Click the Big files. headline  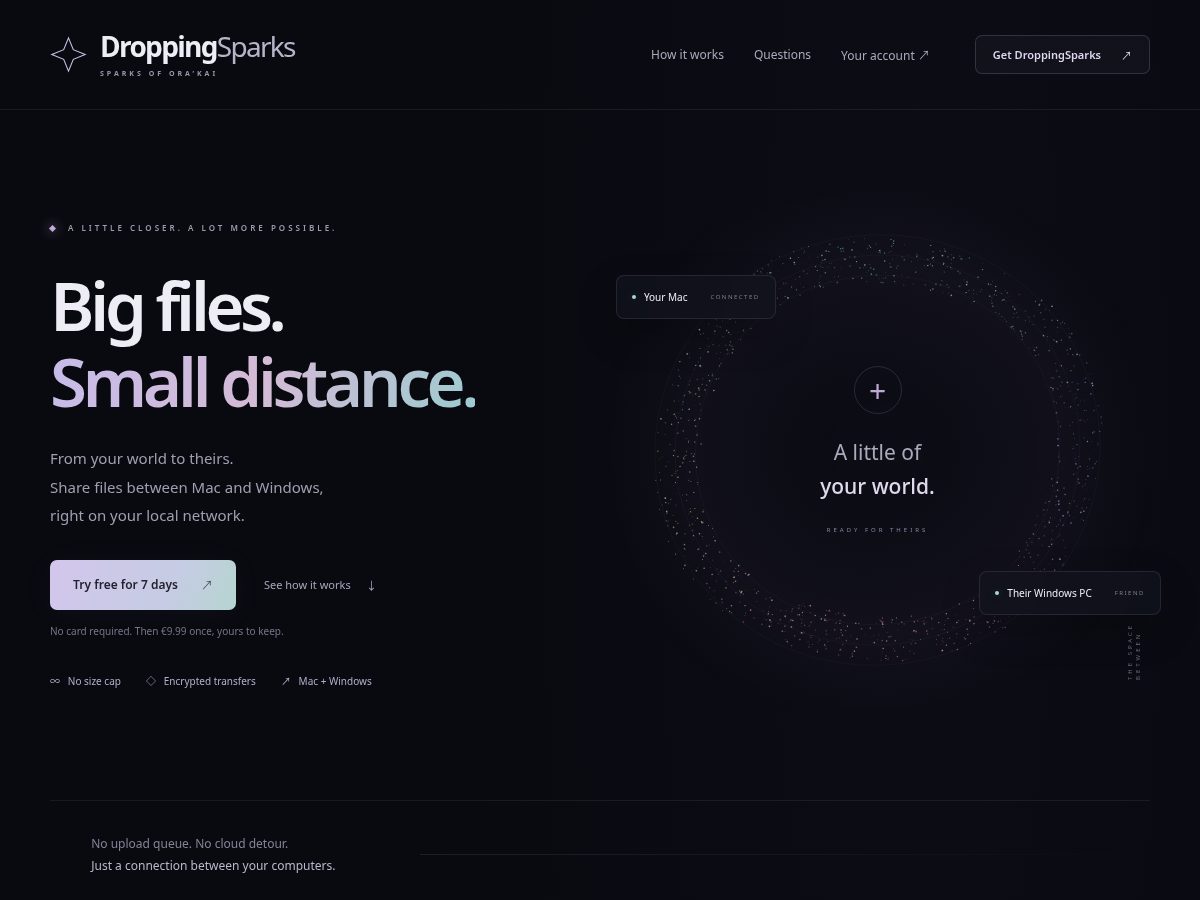[168, 306]
